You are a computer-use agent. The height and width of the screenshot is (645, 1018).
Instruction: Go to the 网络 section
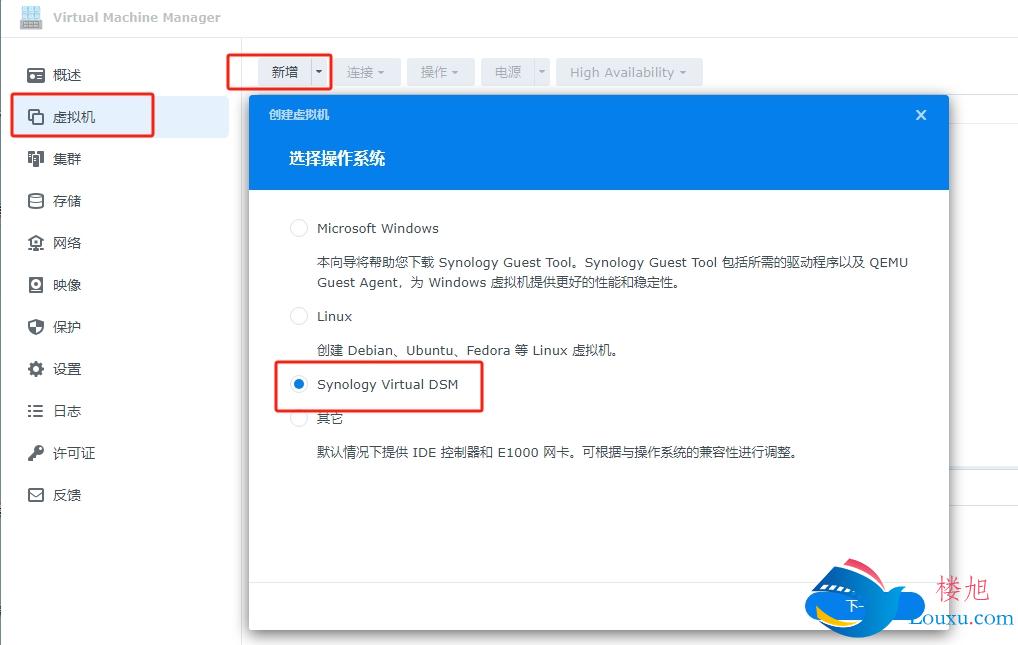pos(121,243)
